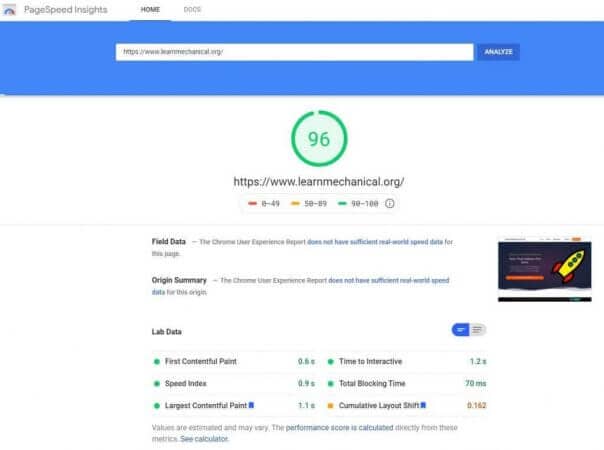Click the 0.162 Cumulative Layout Shift value

(476, 405)
